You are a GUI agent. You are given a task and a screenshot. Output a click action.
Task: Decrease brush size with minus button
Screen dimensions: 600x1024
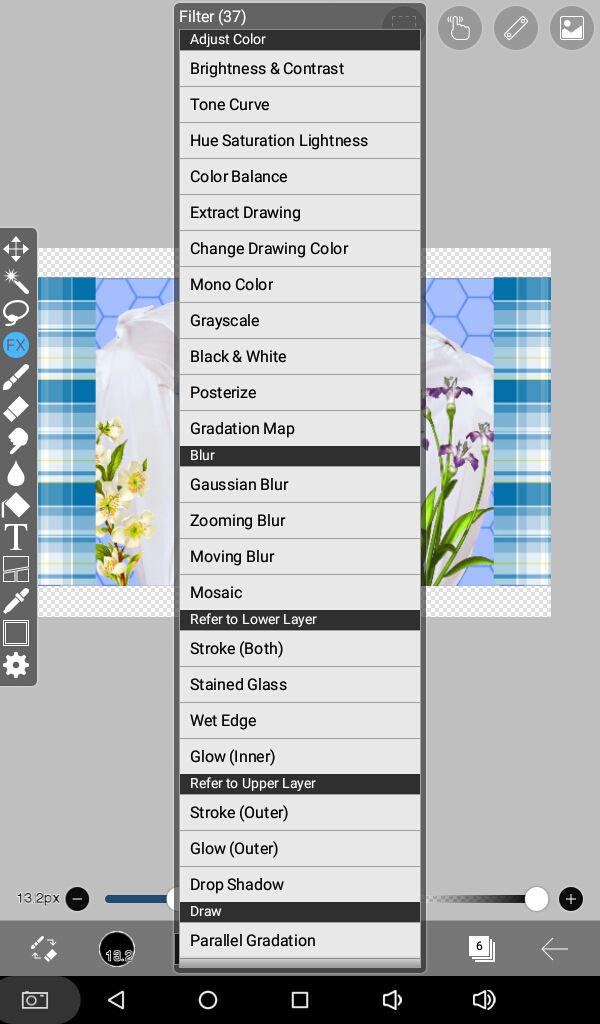coord(77,899)
